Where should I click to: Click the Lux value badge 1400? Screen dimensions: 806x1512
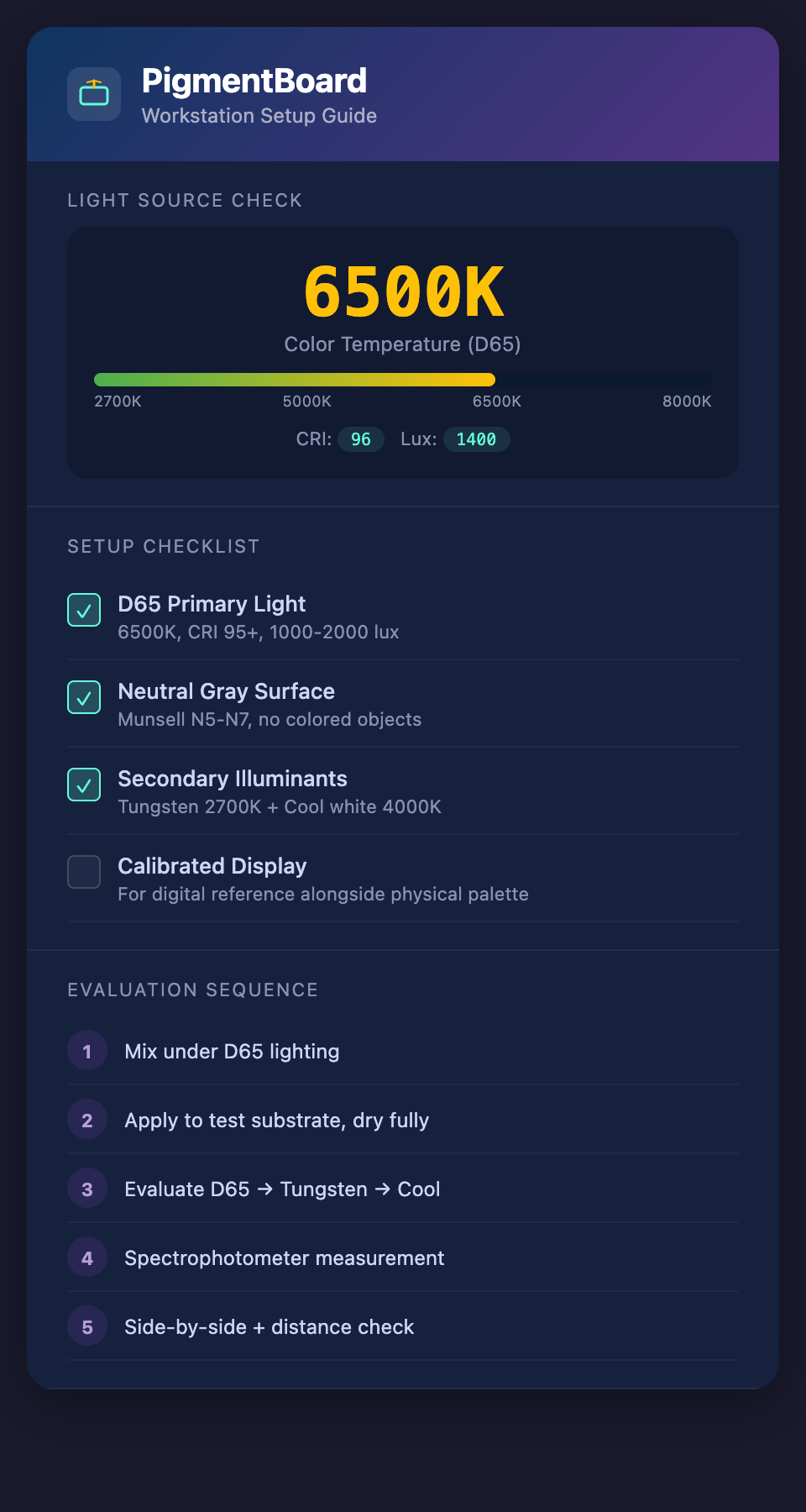476,439
